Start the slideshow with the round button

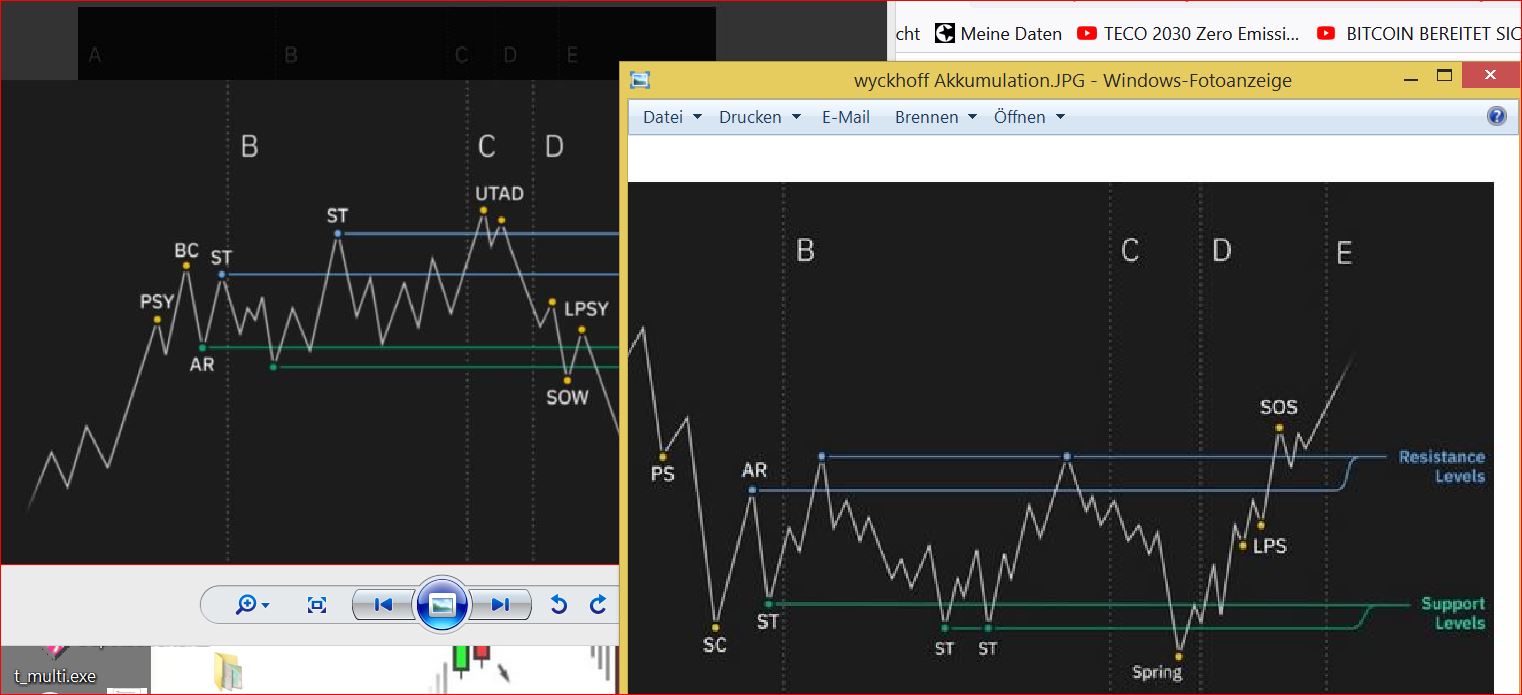coord(442,604)
